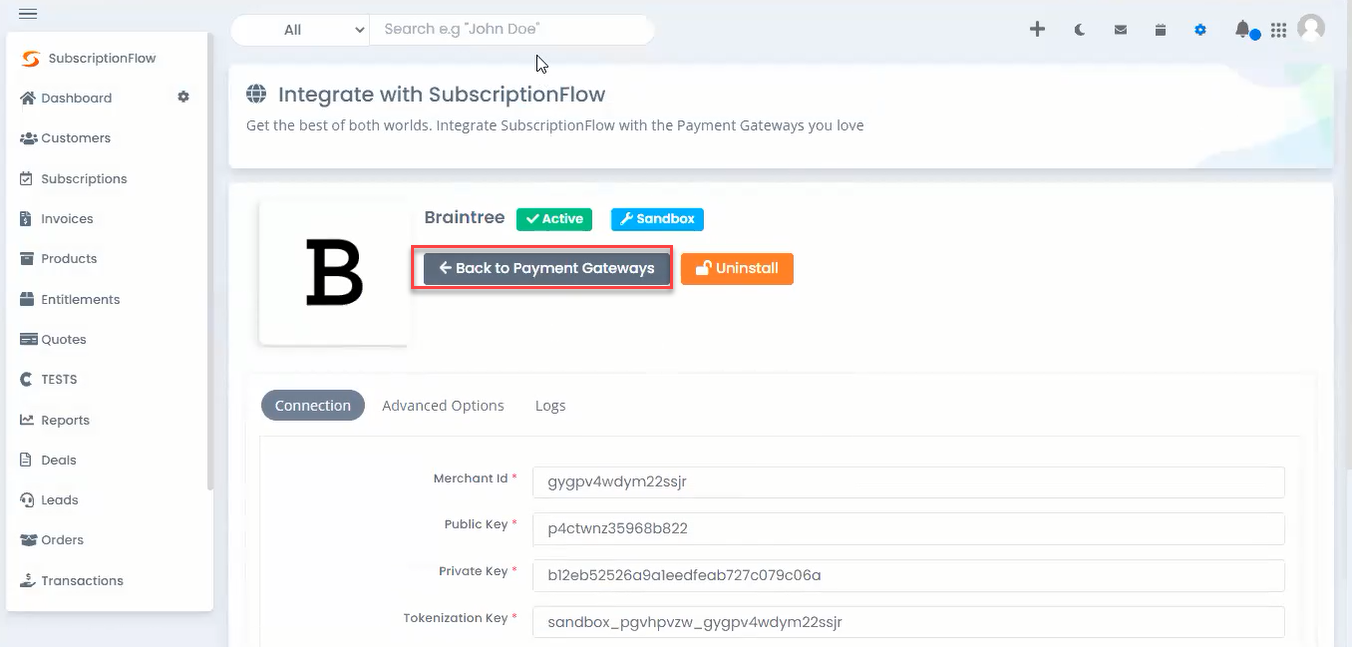Click the Customers people icon

tap(28, 138)
